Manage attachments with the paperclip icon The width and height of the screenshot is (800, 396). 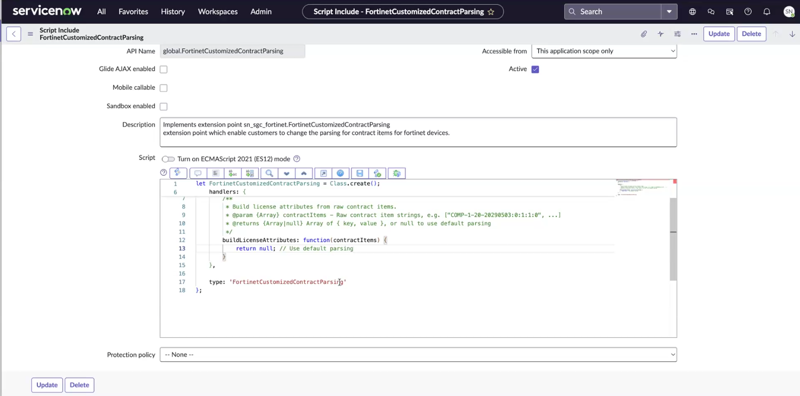(x=644, y=34)
